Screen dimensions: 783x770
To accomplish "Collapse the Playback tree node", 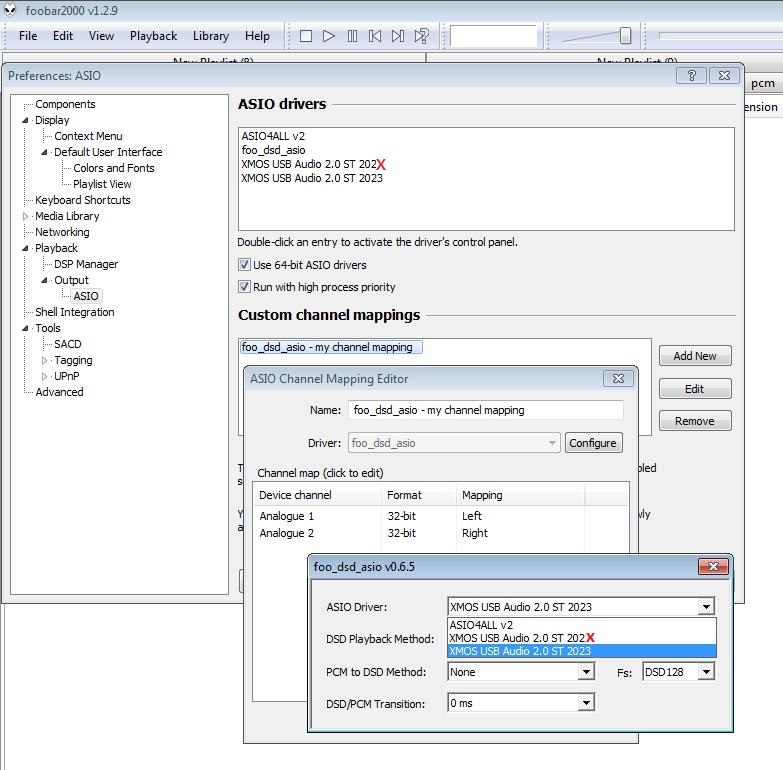I will pos(25,248).
